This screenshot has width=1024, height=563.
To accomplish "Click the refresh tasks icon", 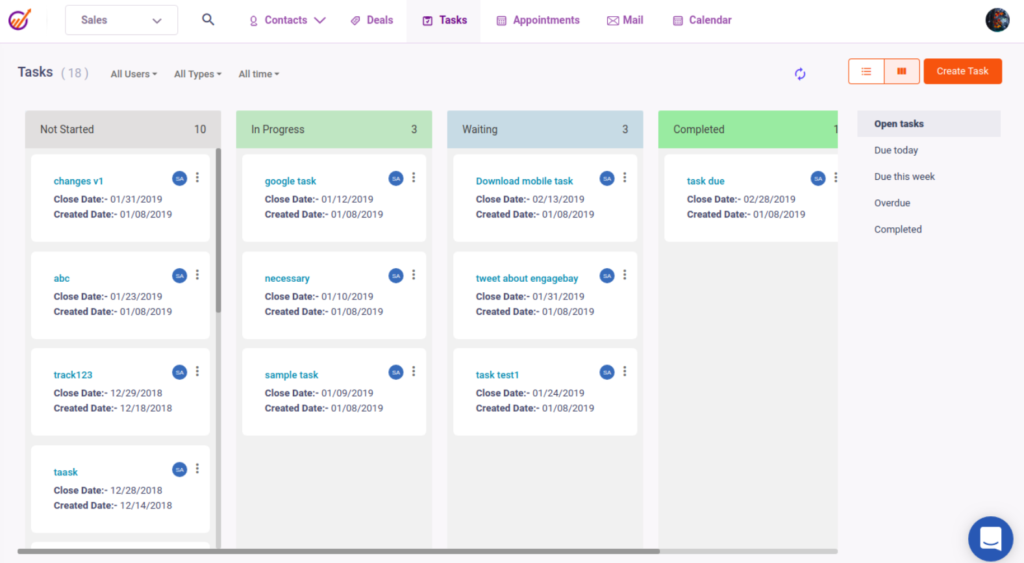I will pyautogui.click(x=800, y=74).
